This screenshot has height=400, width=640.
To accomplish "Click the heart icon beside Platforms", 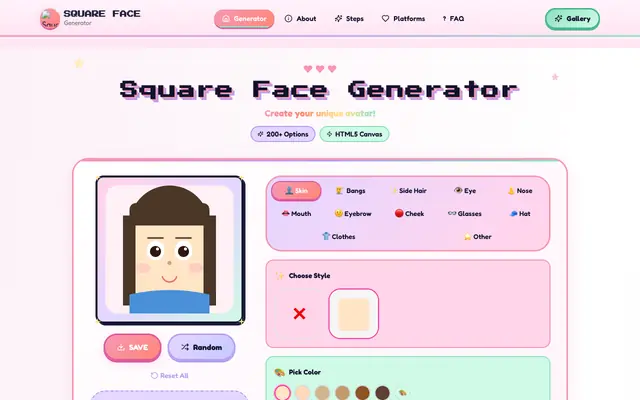I will [x=385, y=18].
